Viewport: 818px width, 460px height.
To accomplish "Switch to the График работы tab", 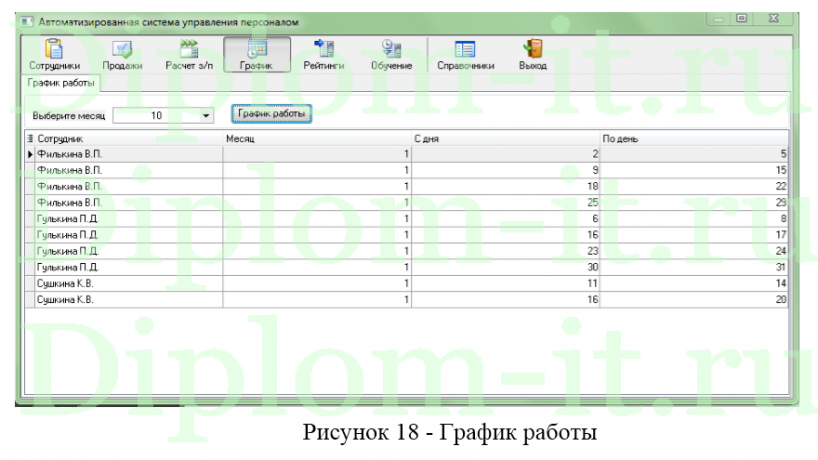I will [x=61, y=83].
